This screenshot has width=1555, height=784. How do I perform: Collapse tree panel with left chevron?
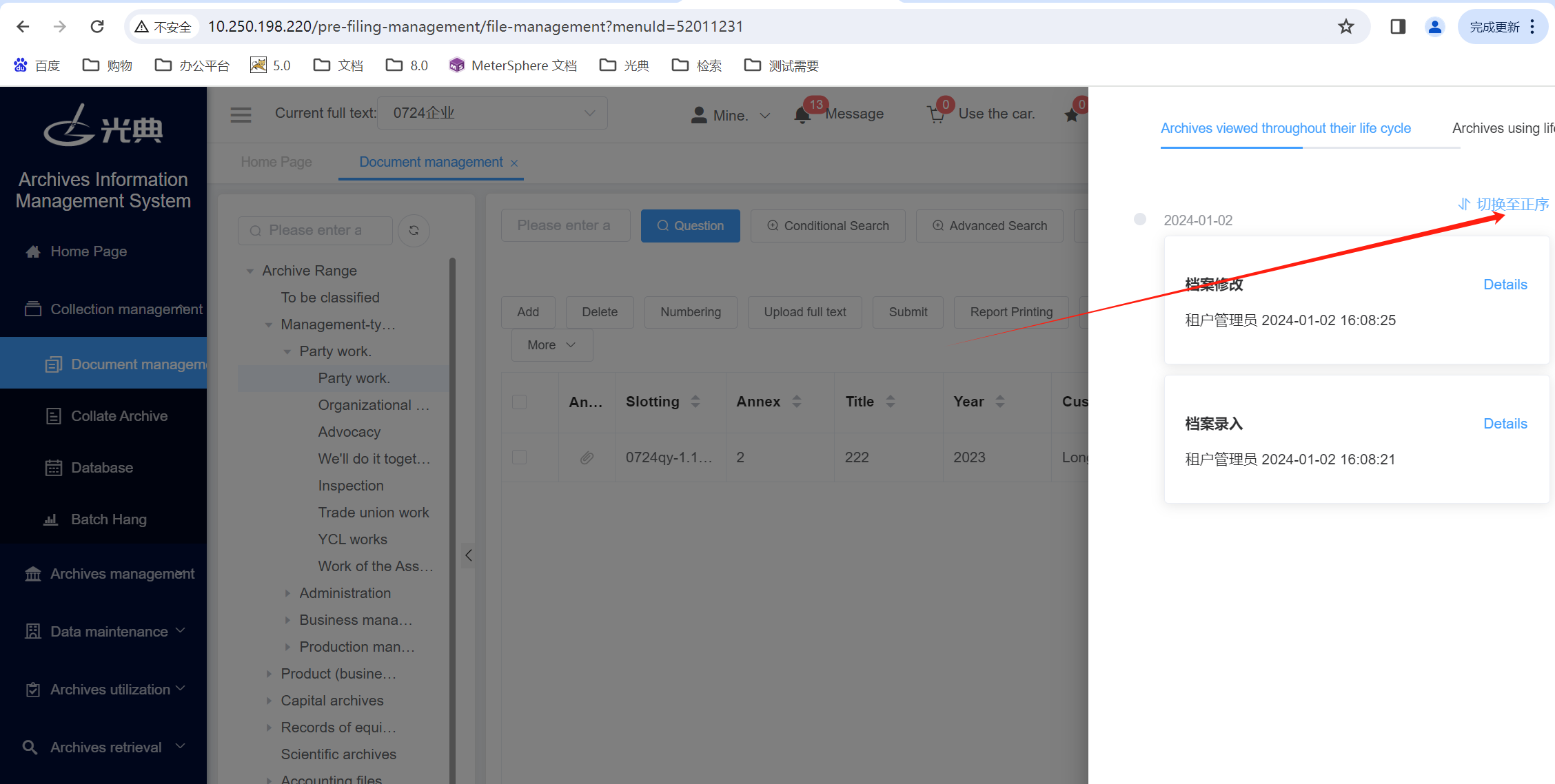(x=468, y=555)
